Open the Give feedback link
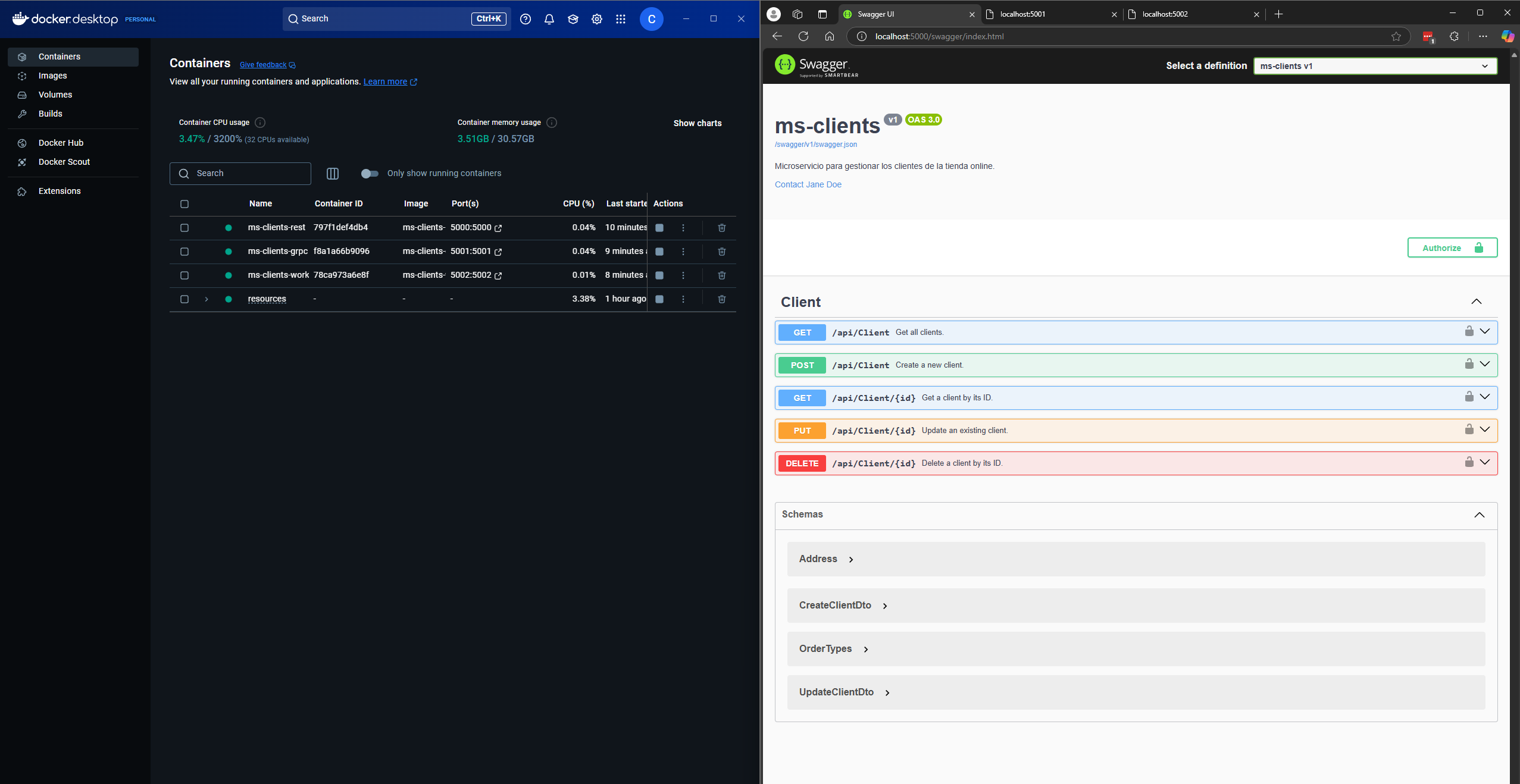The width and height of the screenshot is (1520, 784). pyautogui.click(x=267, y=65)
